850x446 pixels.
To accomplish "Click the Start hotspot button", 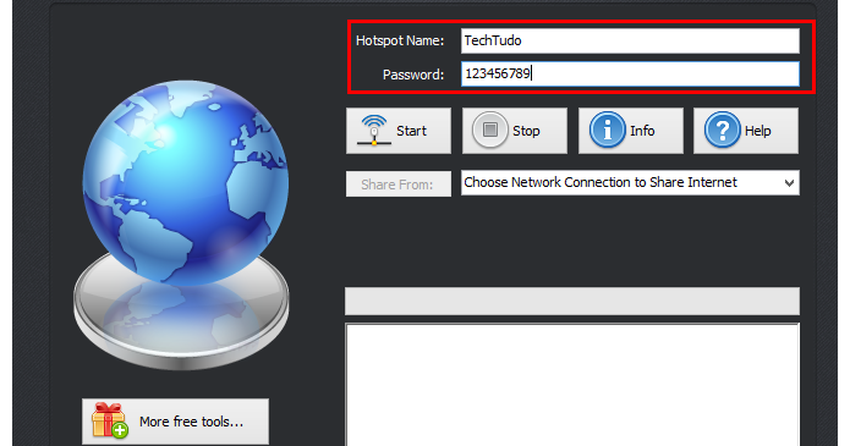I will (x=398, y=131).
